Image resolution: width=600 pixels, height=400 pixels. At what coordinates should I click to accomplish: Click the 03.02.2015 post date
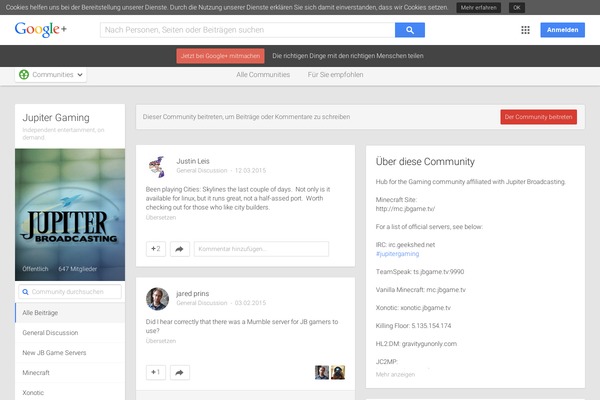(250, 303)
